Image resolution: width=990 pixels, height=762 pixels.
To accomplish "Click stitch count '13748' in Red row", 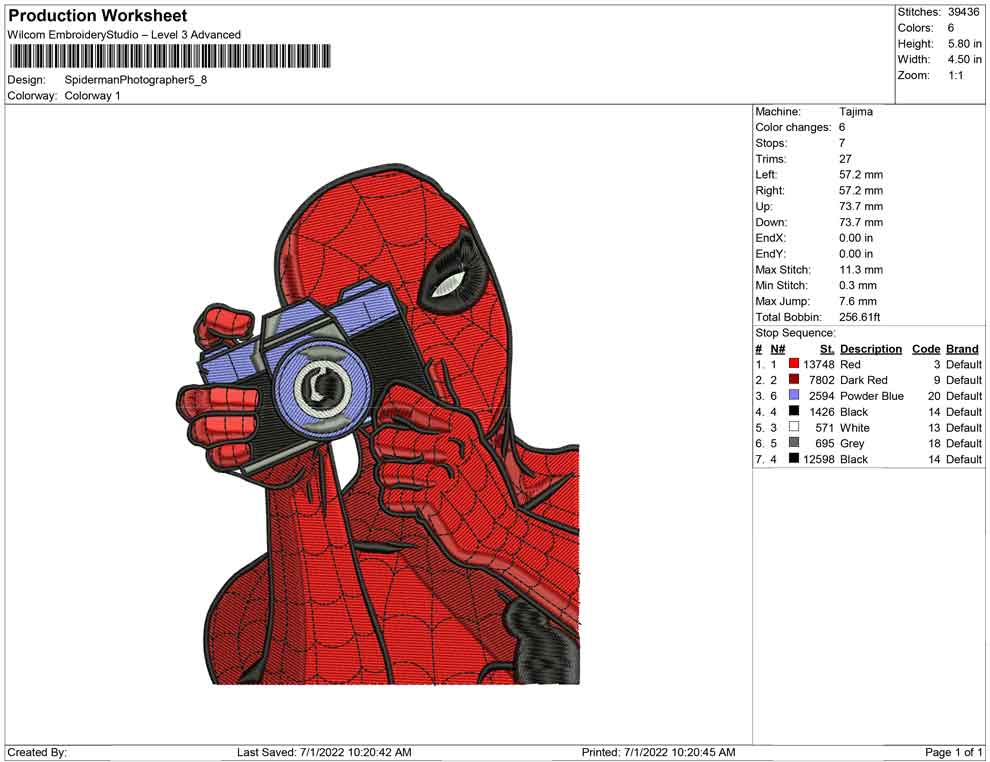I will pos(819,364).
